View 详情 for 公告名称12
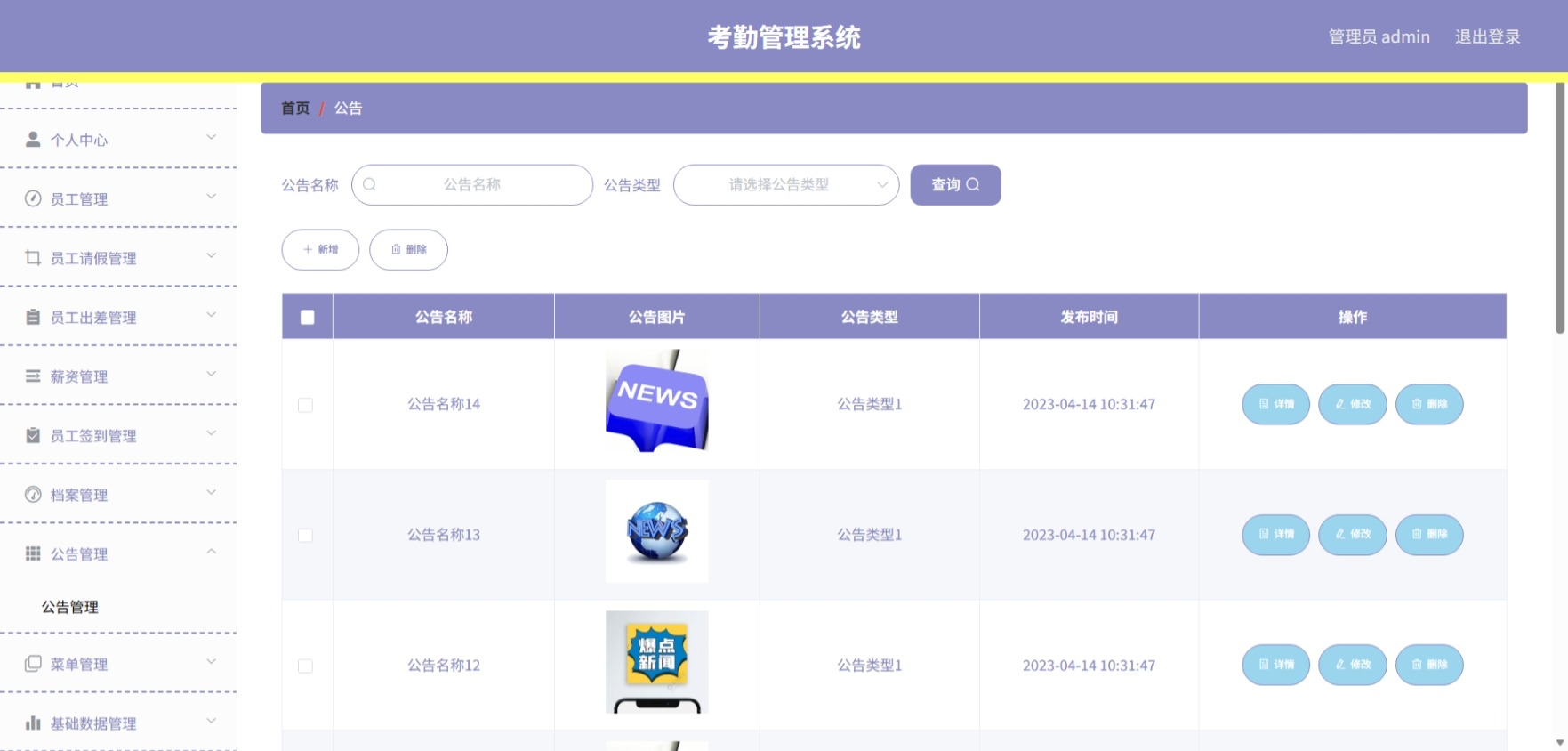1568x751 pixels. tap(1275, 665)
